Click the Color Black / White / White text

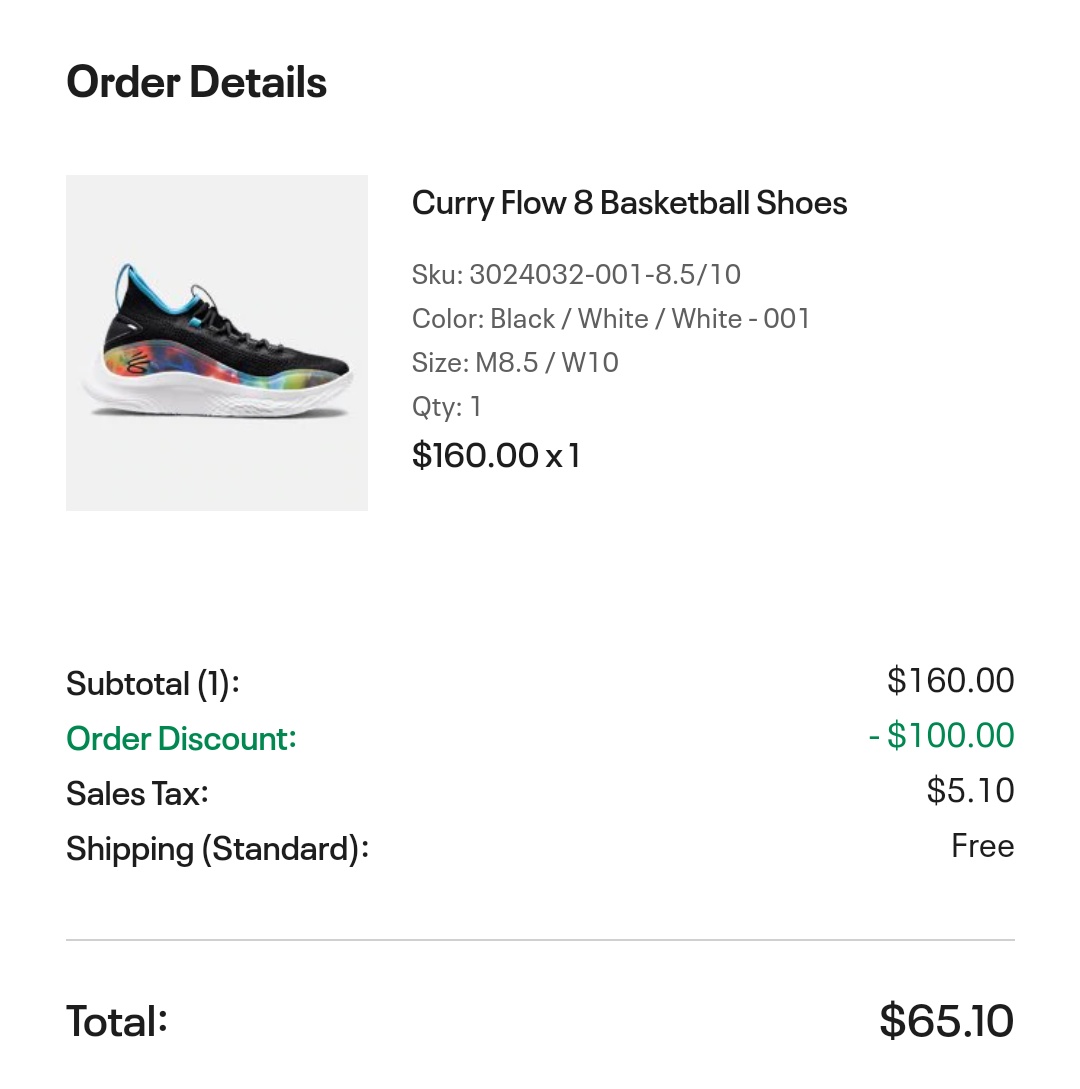pos(610,319)
